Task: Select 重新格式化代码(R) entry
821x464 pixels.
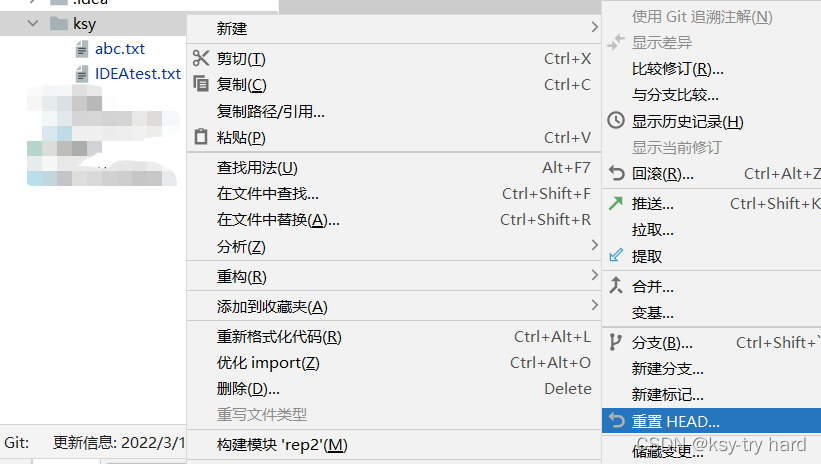Action: tap(394, 336)
